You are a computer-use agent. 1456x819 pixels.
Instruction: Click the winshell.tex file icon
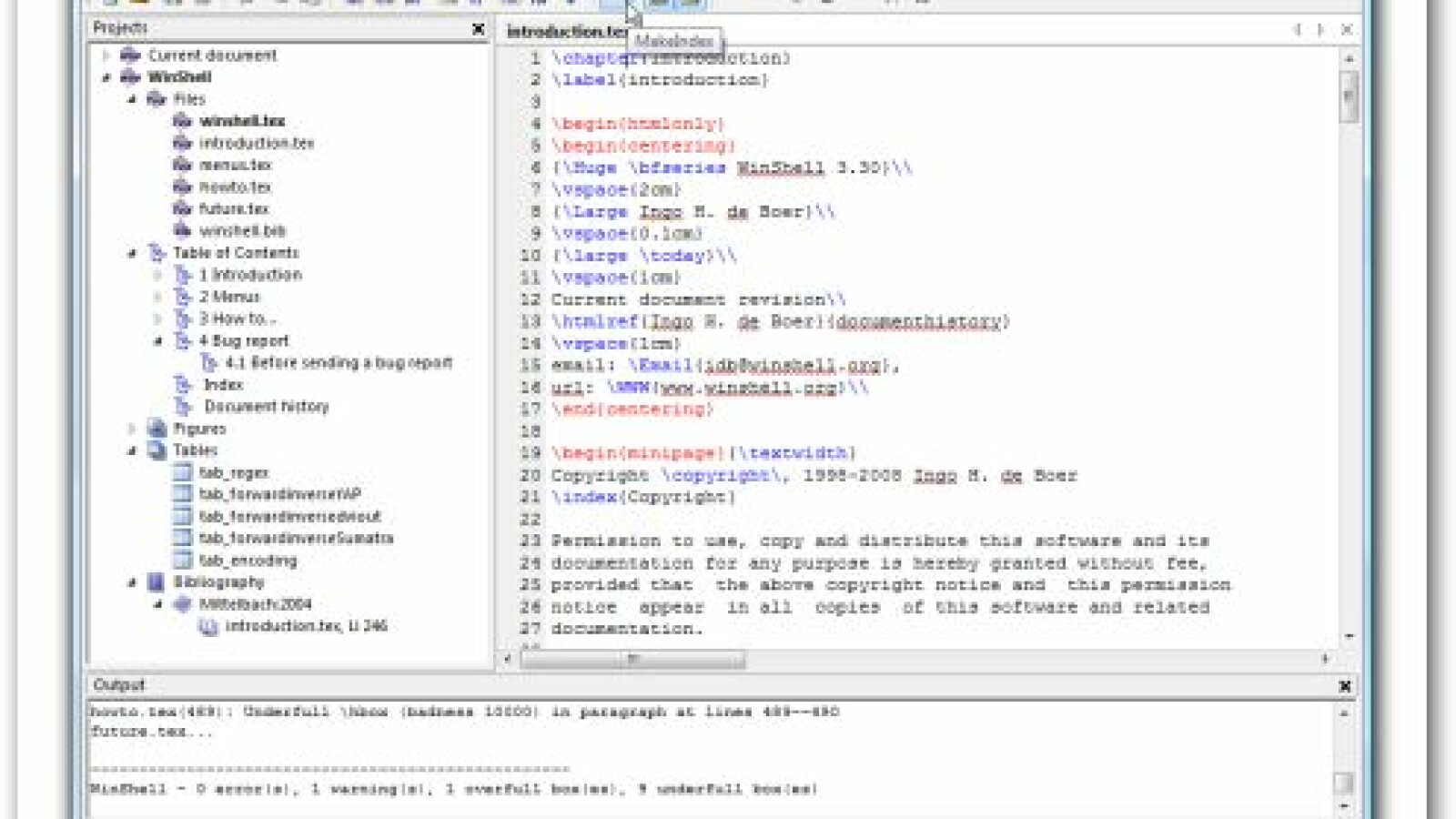[x=182, y=121]
